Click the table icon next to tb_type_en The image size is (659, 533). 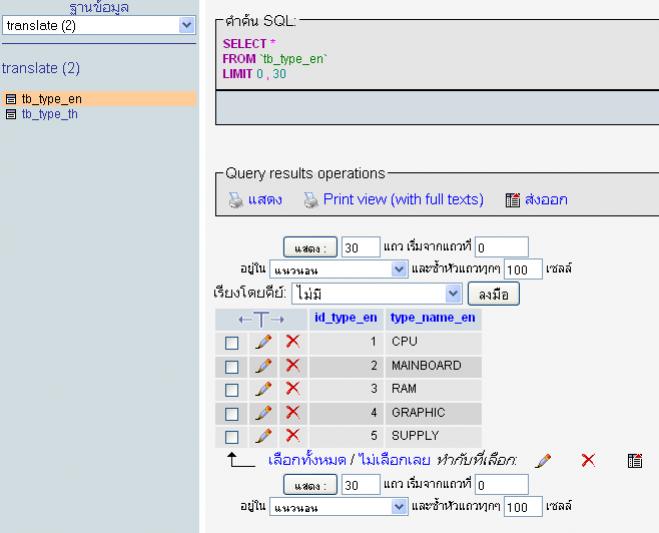[11, 99]
